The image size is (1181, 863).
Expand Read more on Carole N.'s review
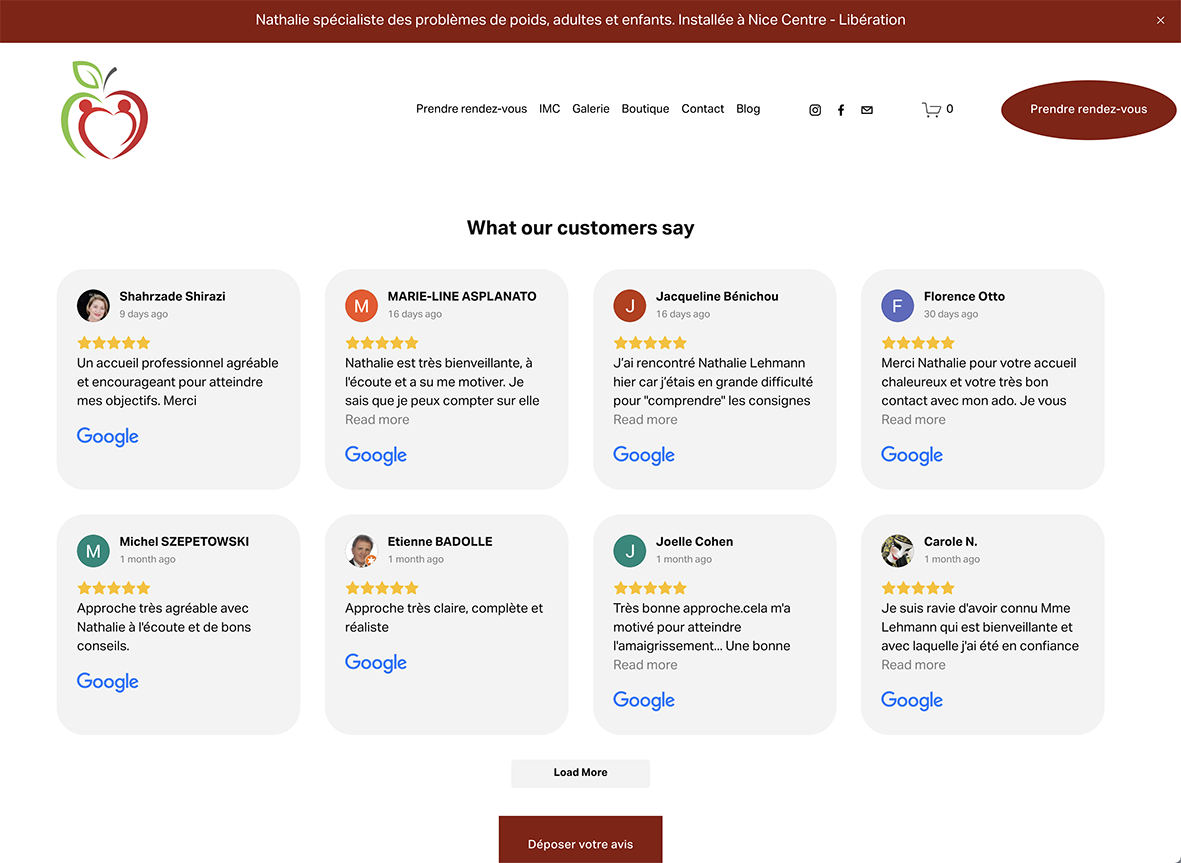pyautogui.click(x=914, y=665)
